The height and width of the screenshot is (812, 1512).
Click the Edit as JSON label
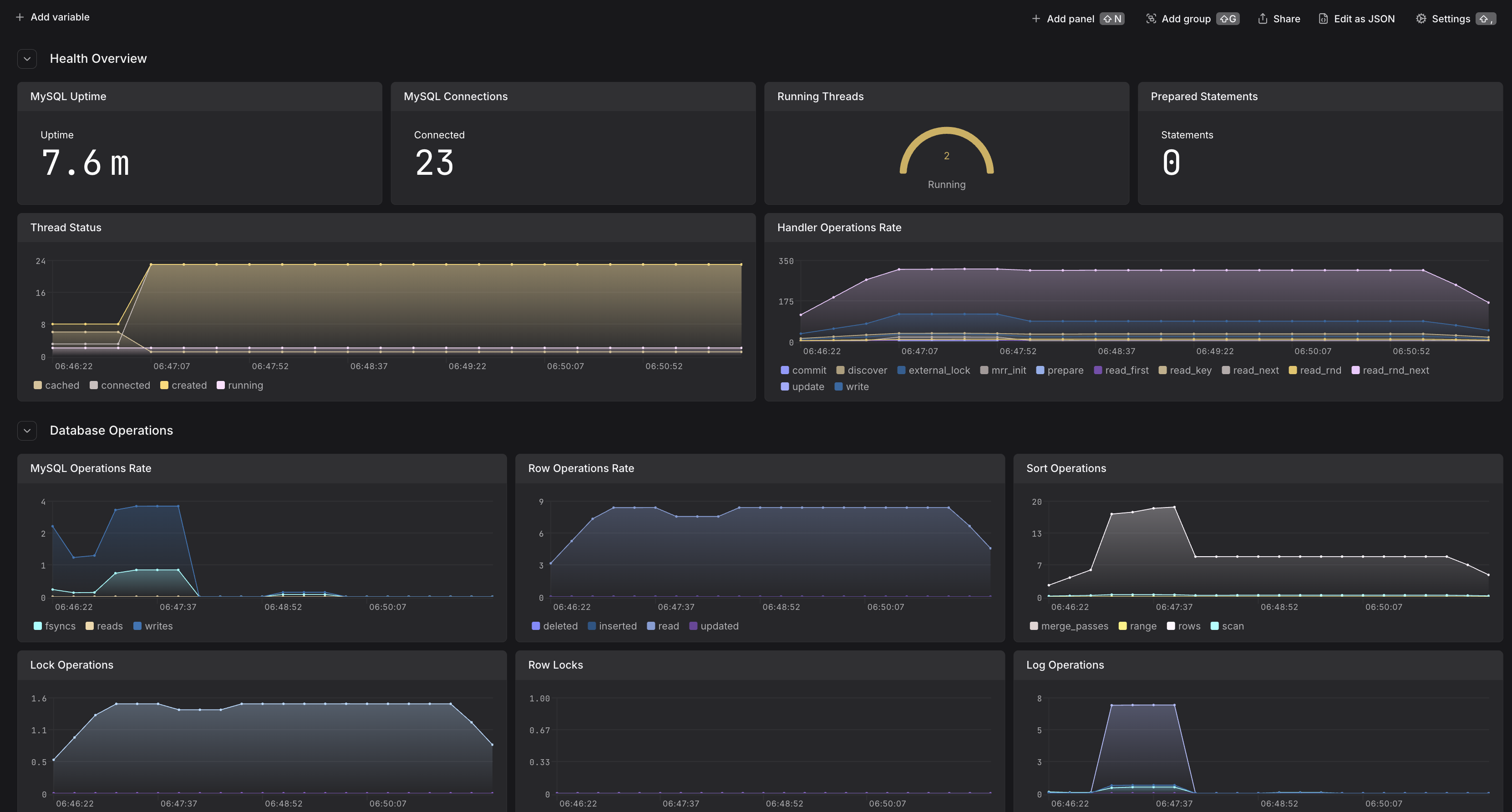click(x=1364, y=19)
